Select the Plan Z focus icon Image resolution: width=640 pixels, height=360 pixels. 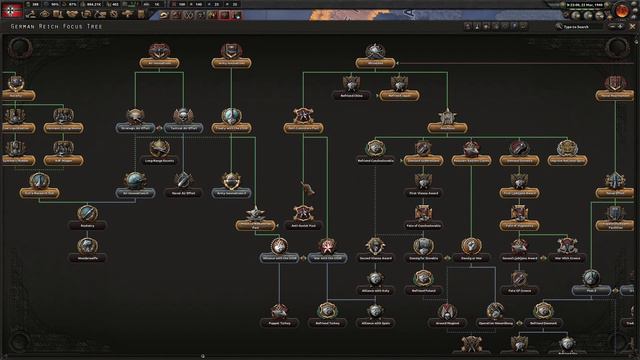[591, 279]
